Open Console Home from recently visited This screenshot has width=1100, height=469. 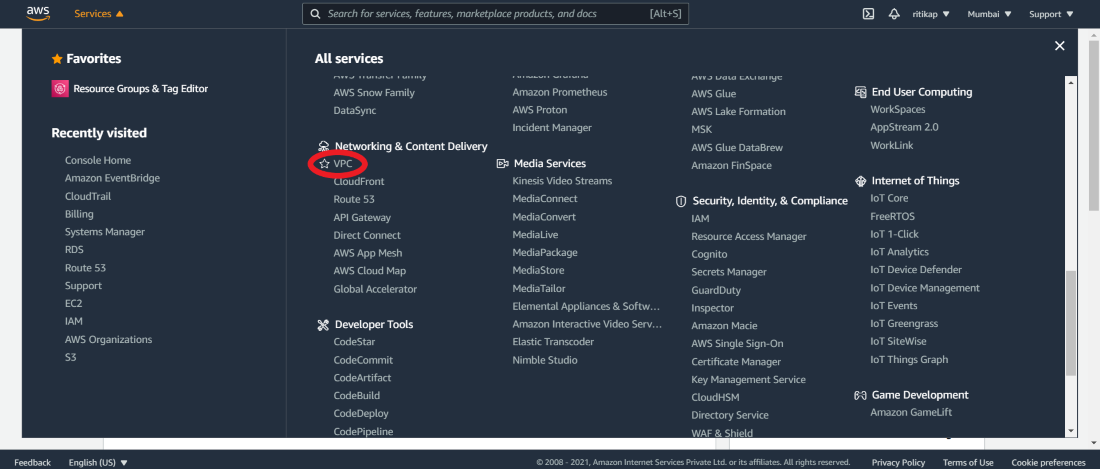[x=98, y=161]
